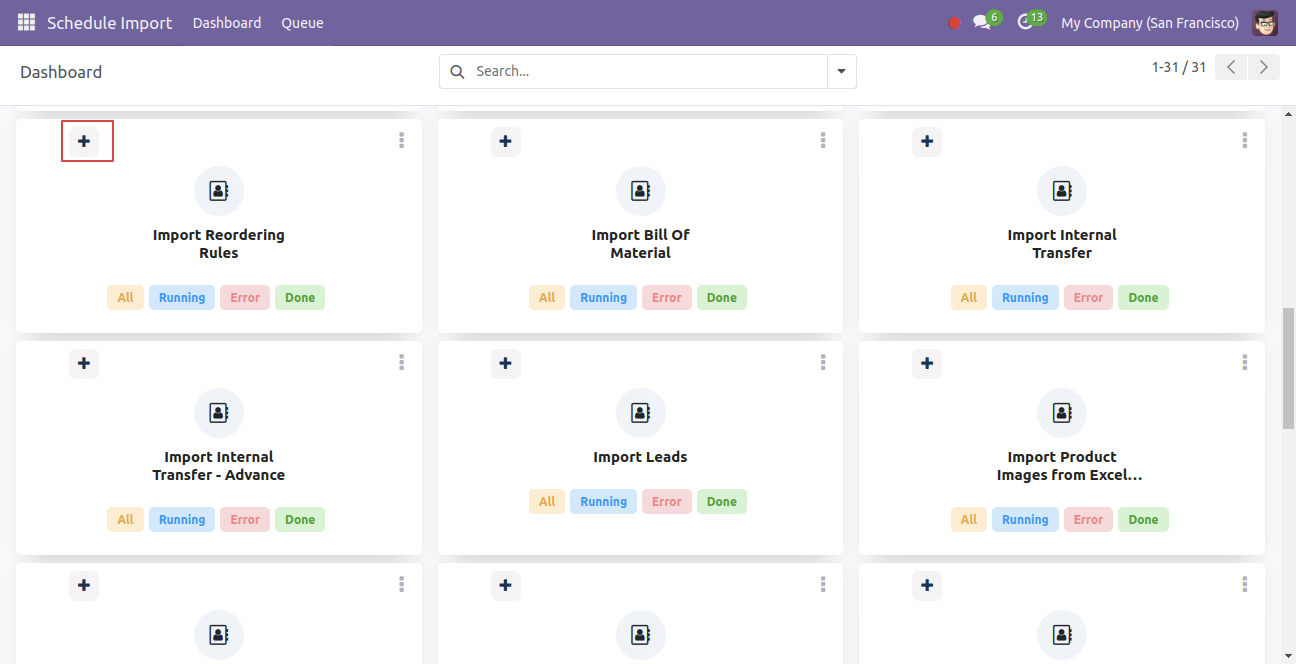Click plus icon on Import Internal Transfer - Advance card
This screenshot has width=1296, height=664.
point(84,363)
